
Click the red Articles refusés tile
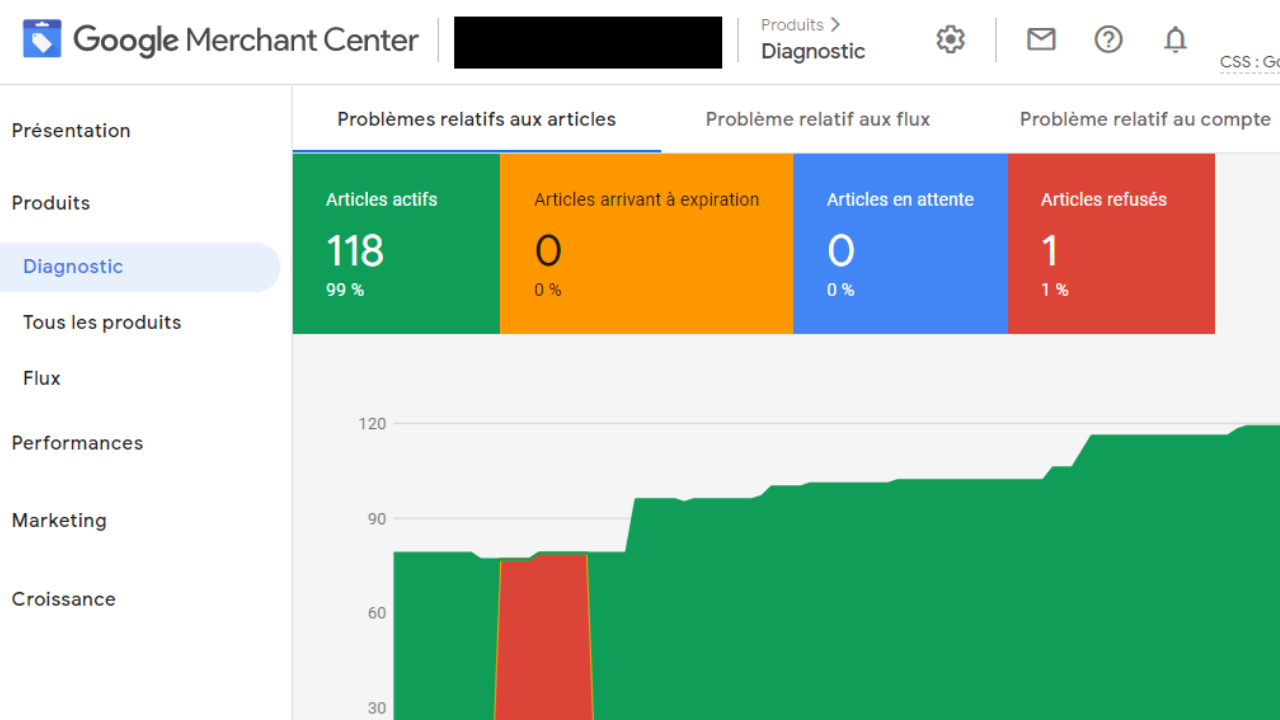(x=1111, y=243)
